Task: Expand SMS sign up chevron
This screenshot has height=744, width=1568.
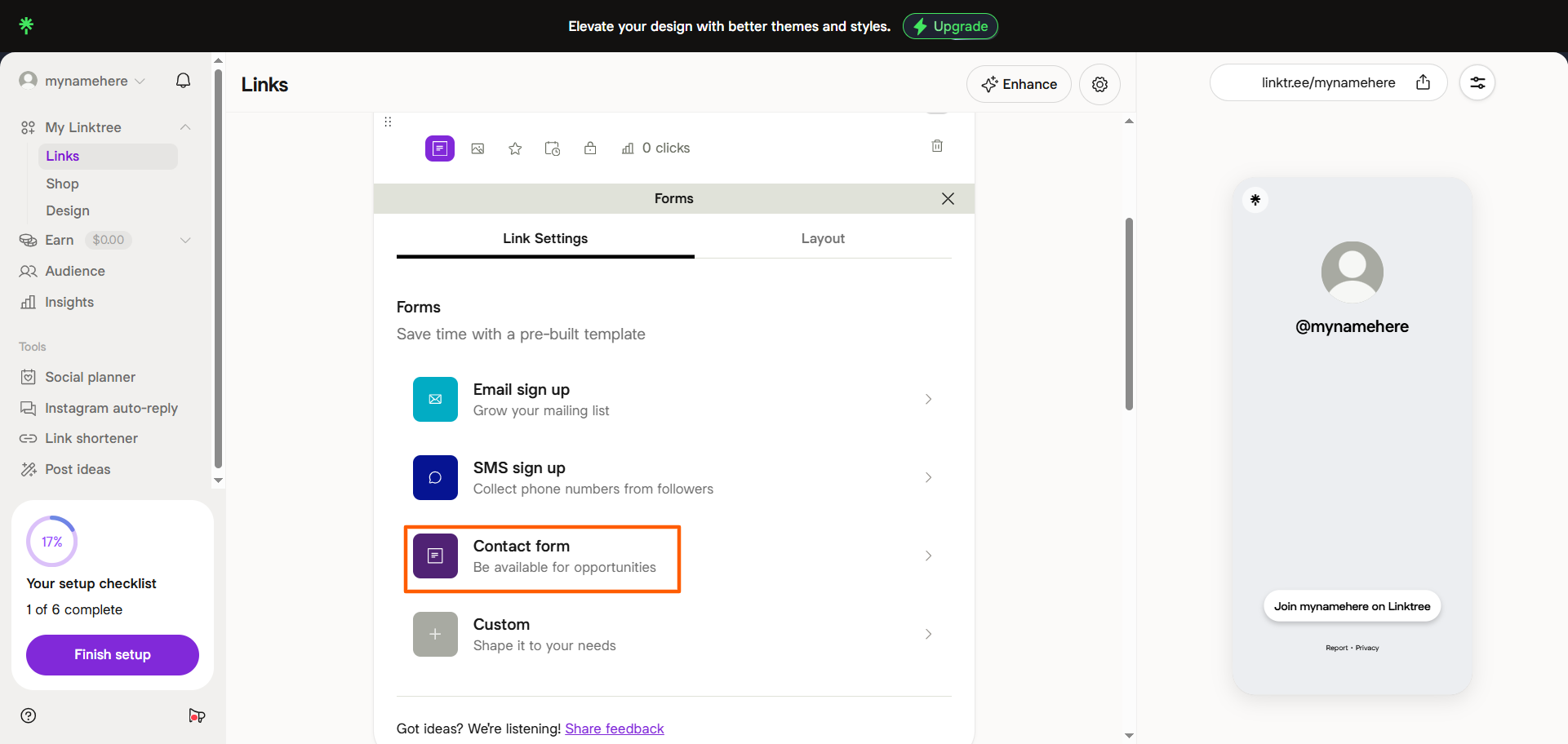Action: click(x=928, y=477)
